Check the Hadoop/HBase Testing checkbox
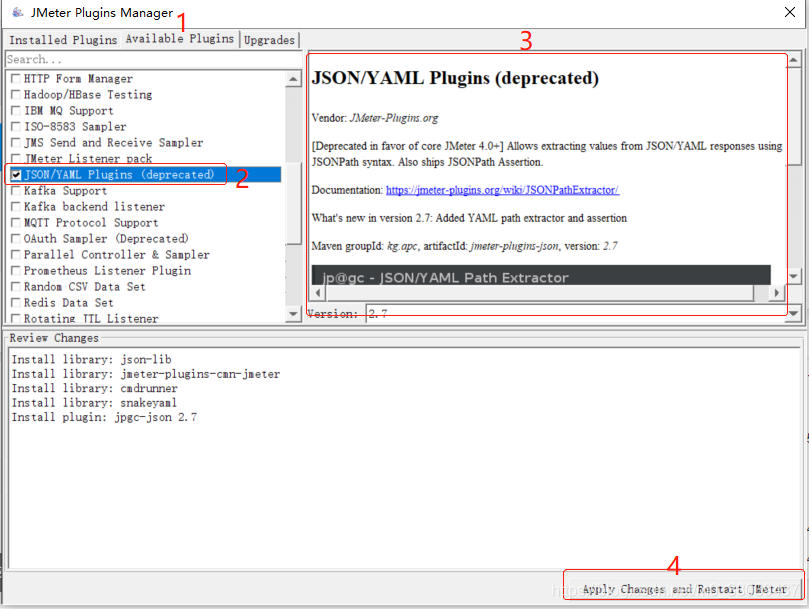This screenshot has width=809, height=609. pyautogui.click(x=16, y=94)
